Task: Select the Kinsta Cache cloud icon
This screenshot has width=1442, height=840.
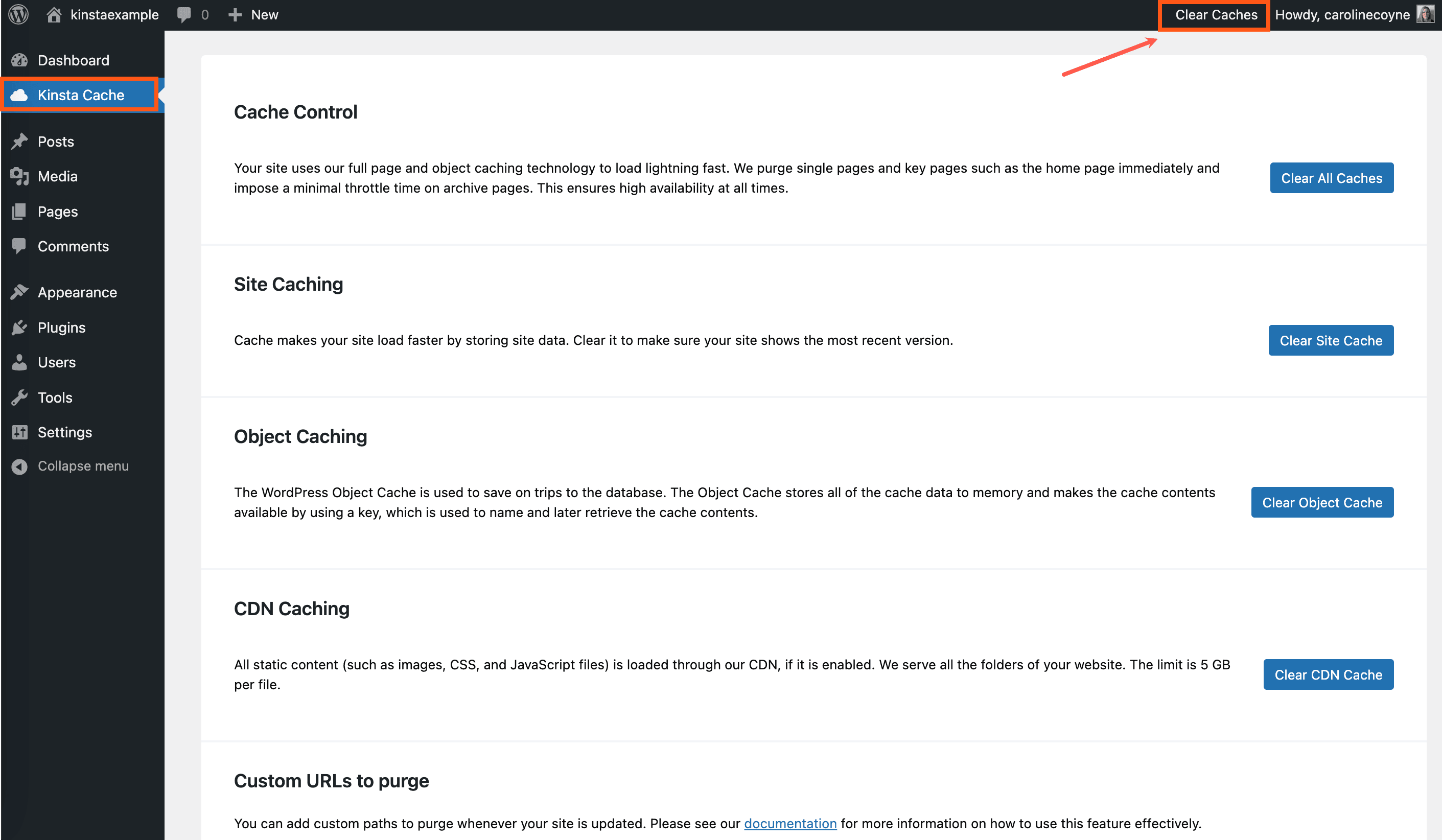Action: click(x=20, y=95)
